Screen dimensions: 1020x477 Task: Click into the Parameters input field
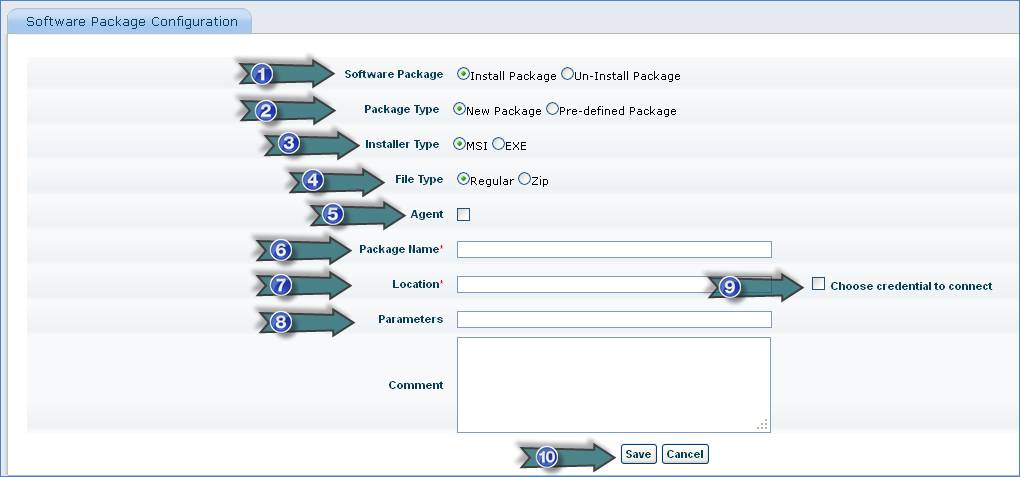pos(614,320)
